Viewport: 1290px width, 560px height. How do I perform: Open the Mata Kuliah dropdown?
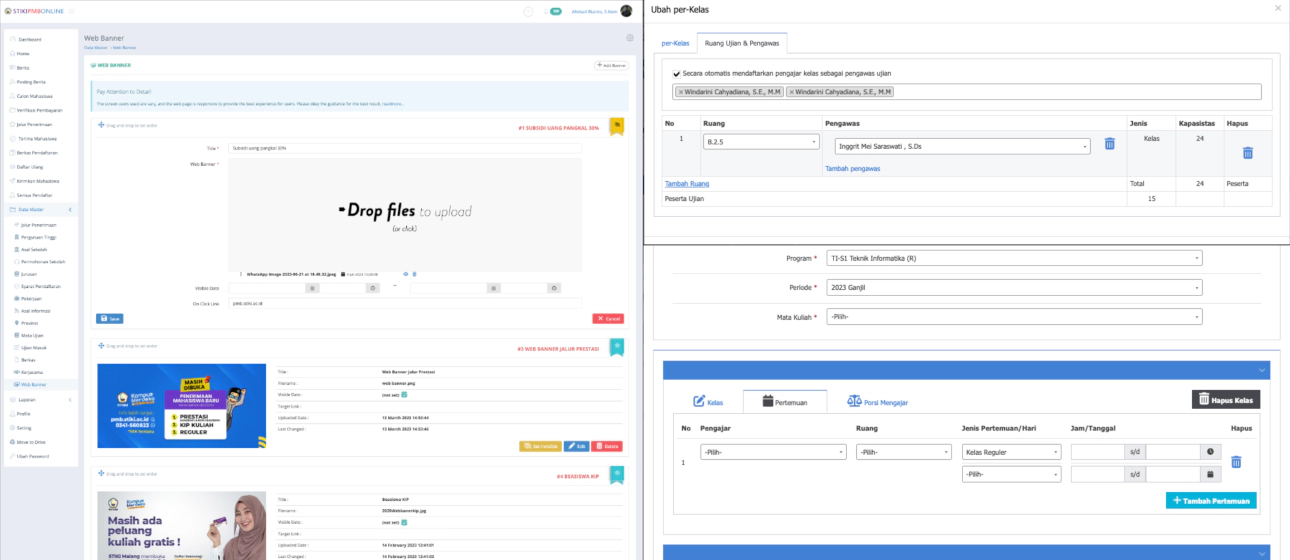coord(1014,317)
